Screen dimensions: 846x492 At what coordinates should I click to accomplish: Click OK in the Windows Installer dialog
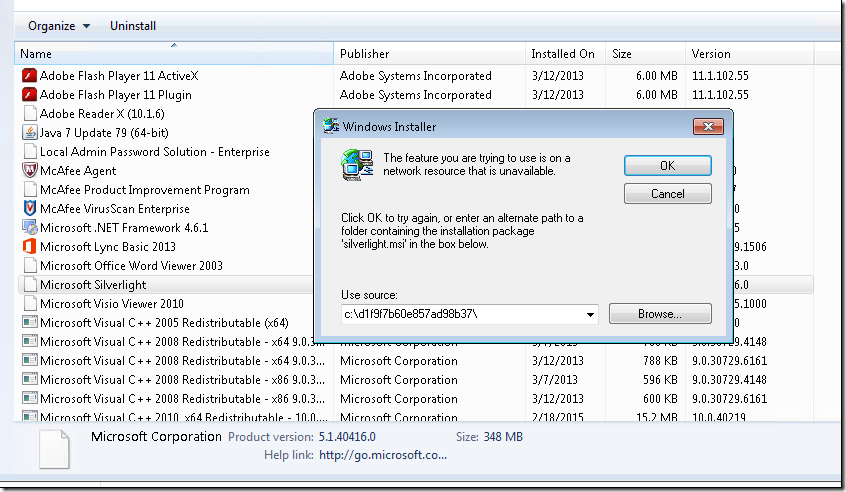(668, 166)
